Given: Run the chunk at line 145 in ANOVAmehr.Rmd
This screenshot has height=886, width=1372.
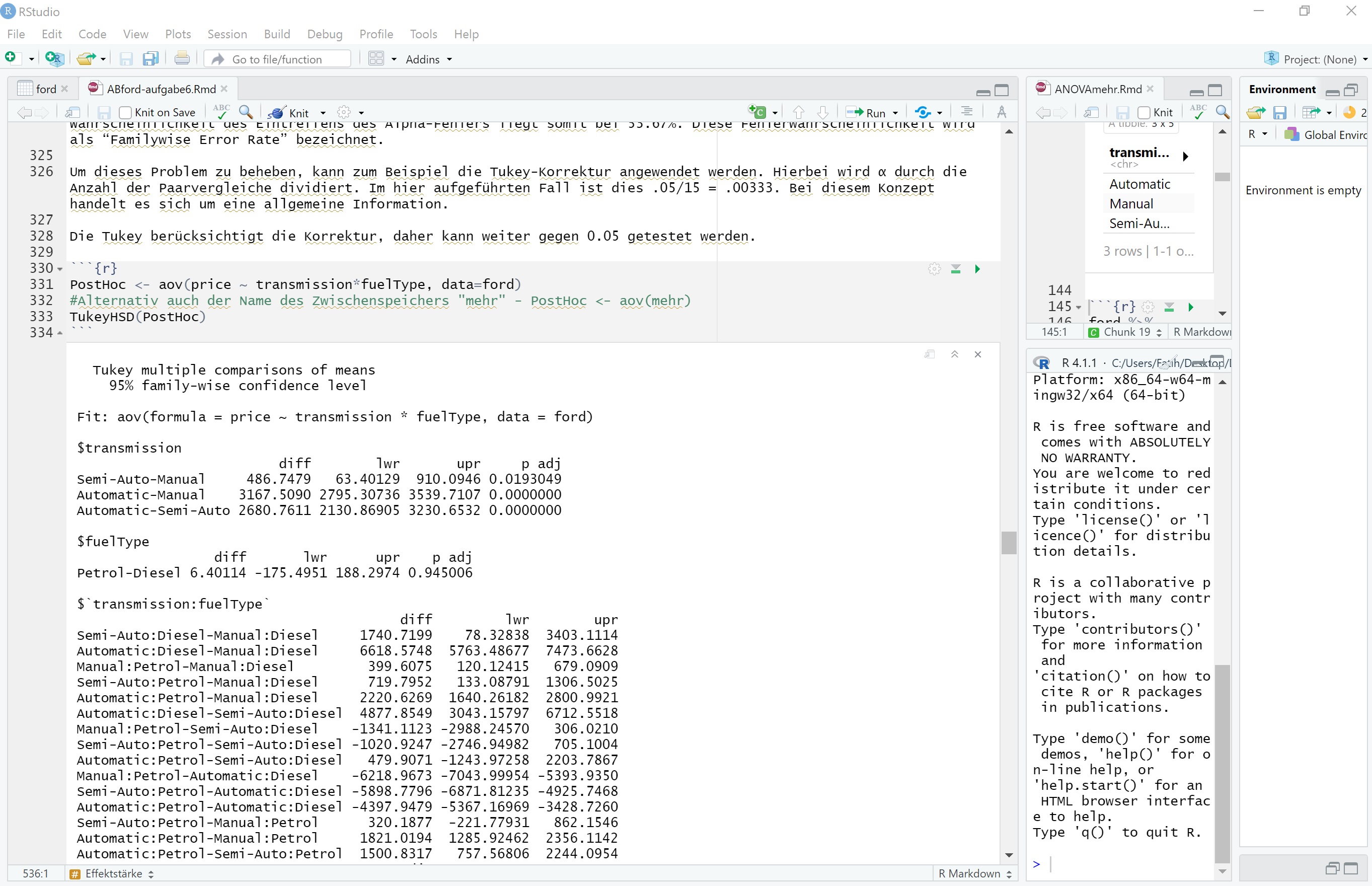Looking at the screenshot, I should coord(1191,307).
